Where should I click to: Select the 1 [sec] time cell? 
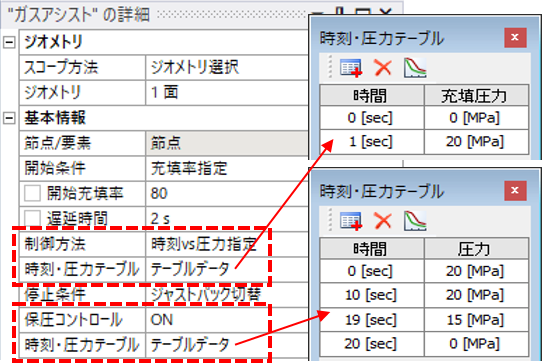point(372,142)
